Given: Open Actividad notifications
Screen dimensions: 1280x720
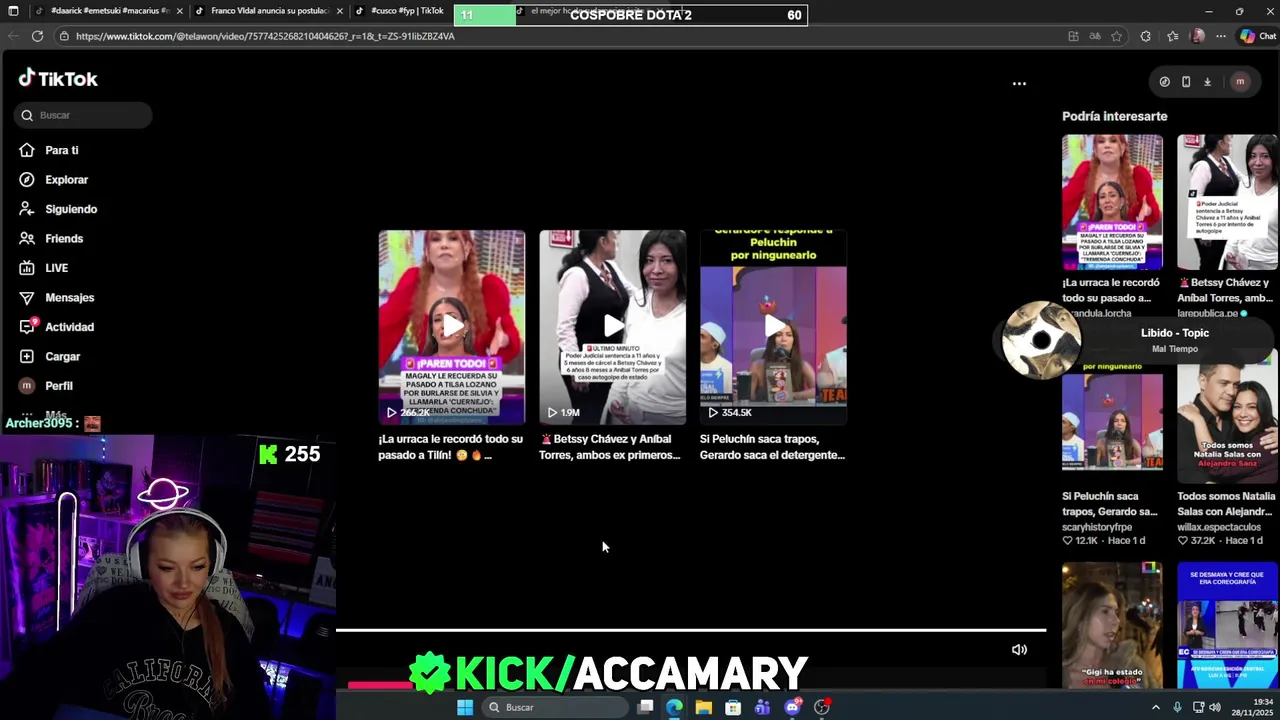Looking at the screenshot, I should pyautogui.click(x=69, y=327).
